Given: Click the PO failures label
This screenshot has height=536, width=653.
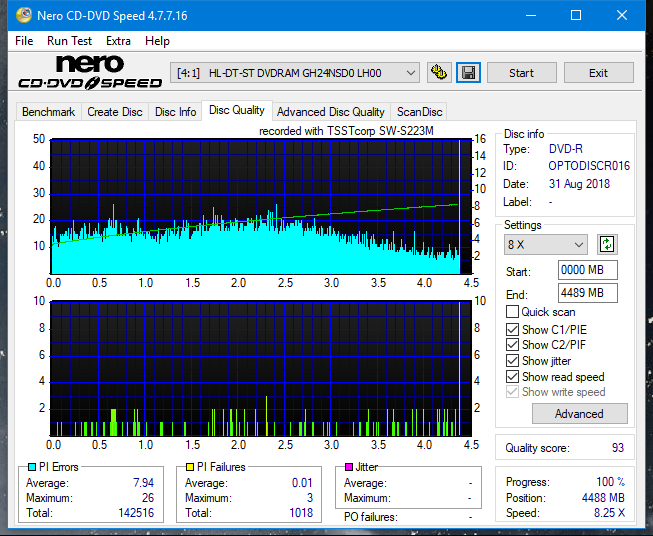Looking at the screenshot, I should (371, 517).
